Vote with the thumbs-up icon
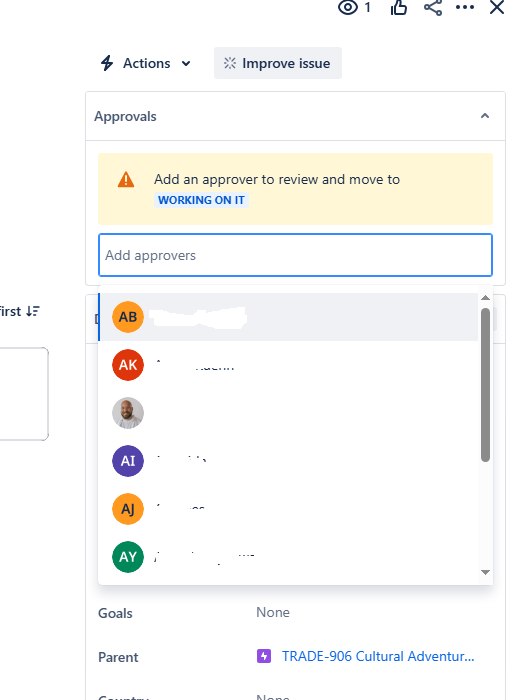526x700 pixels. coord(399,8)
